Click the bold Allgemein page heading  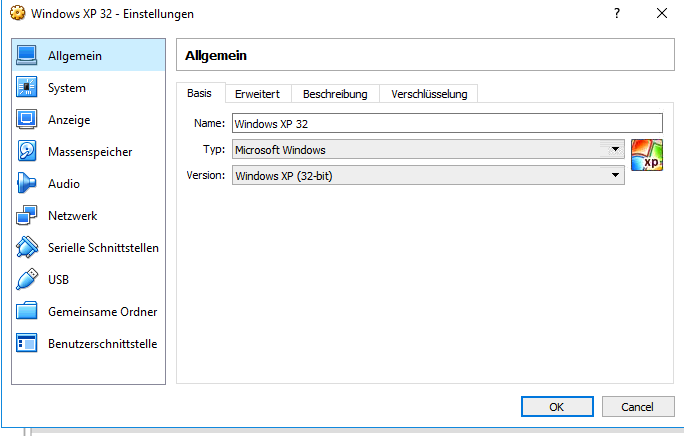coord(216,56)
